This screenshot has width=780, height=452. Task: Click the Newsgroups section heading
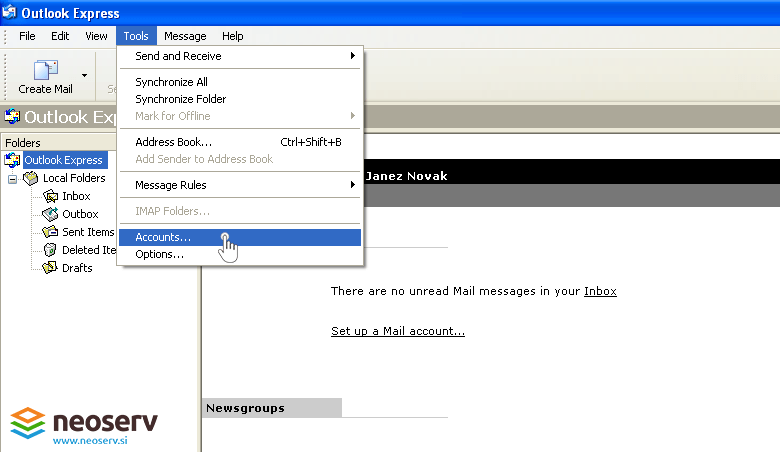(245, 408)
